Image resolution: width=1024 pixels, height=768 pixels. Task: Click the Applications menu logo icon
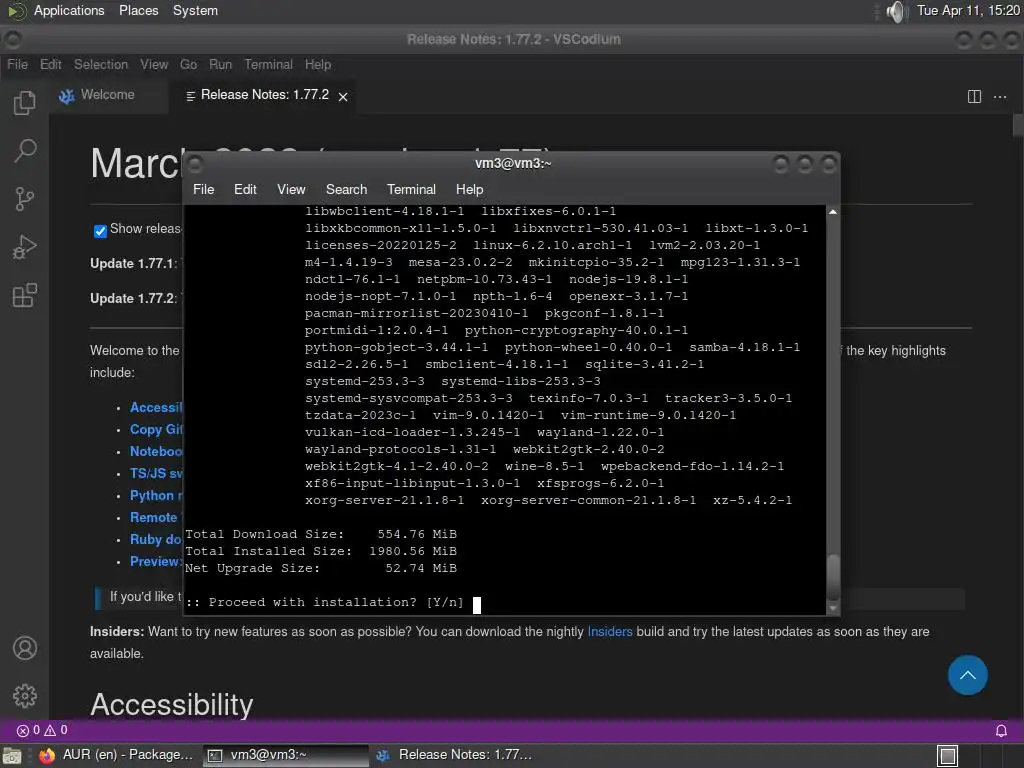click(16, 11)
